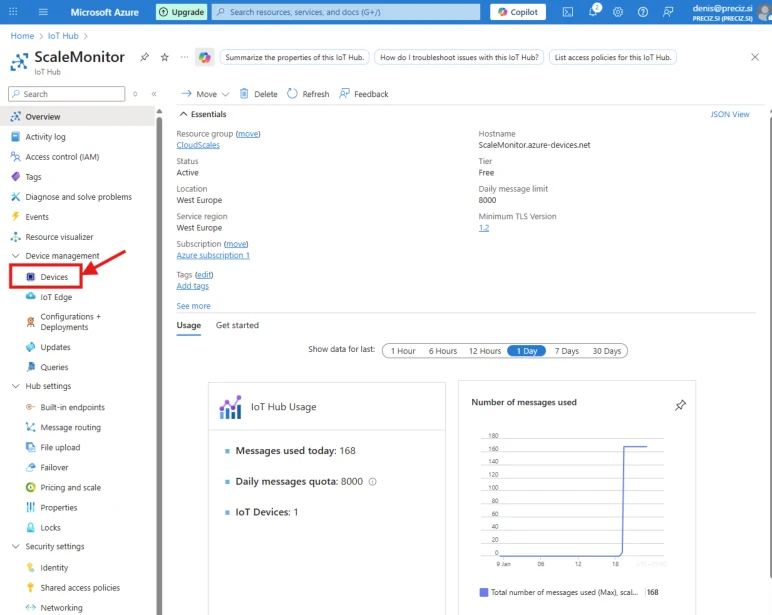This screenshot has height=615, width=772.
Task: Open the CloudScales resource group link
Action: [198, 145]
